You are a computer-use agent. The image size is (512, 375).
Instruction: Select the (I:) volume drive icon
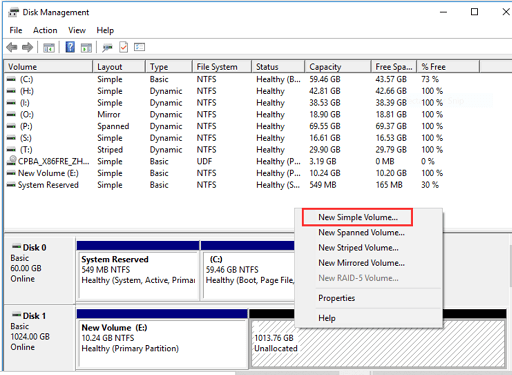11,103
